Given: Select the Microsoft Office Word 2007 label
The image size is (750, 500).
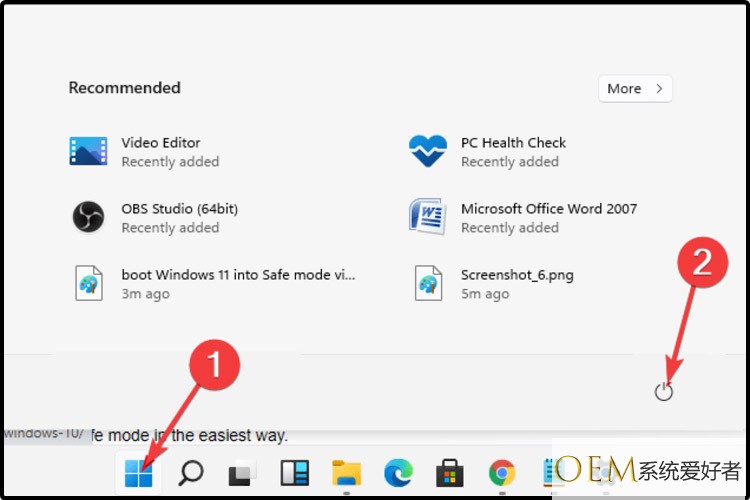Looking at the screenshot, I should [x=548, y=209].
